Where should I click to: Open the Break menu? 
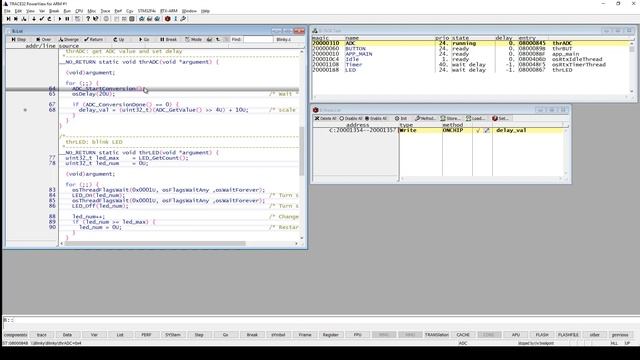coord(54,11)
